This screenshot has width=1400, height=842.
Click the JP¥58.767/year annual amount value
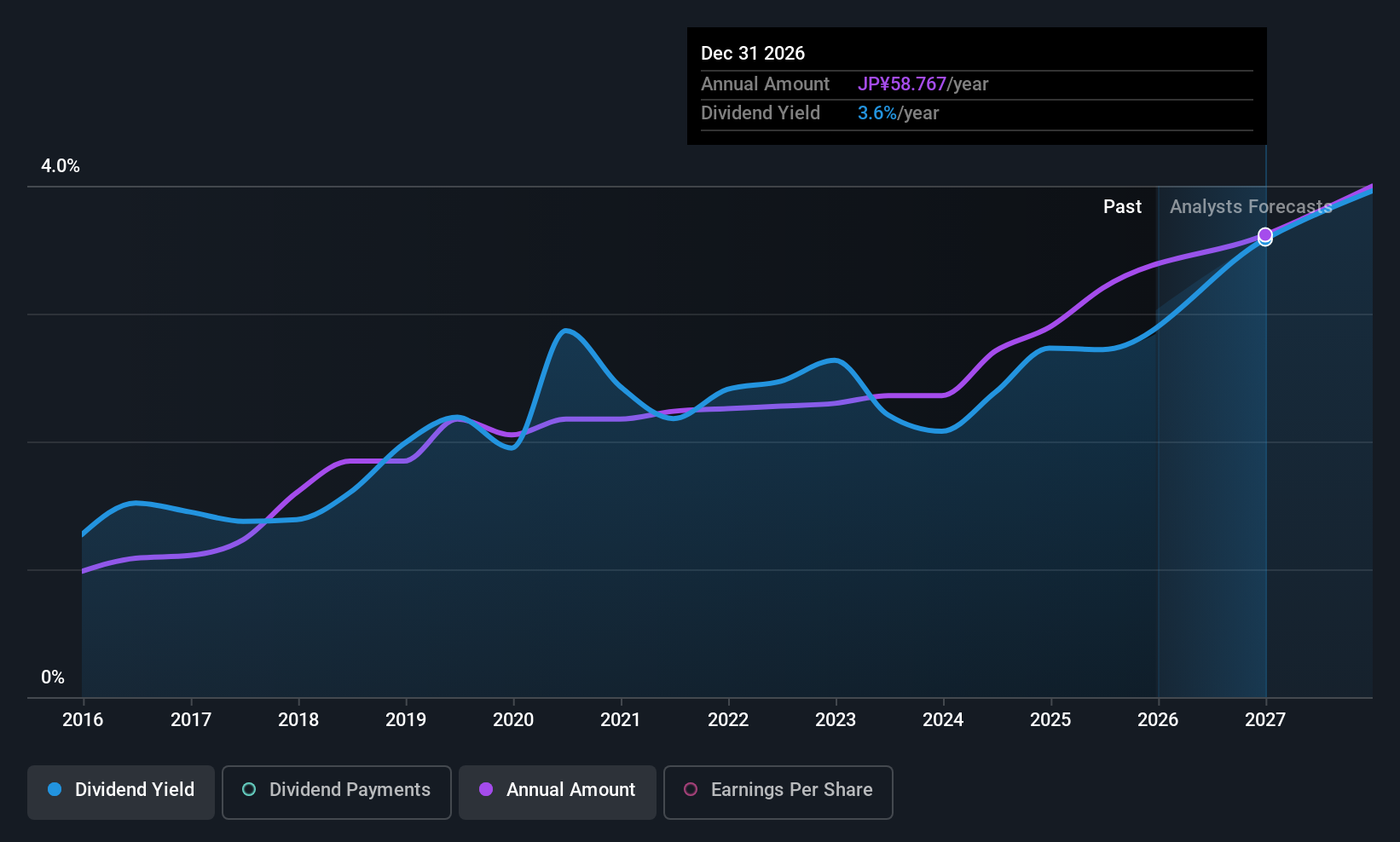(x=923, y=84)
